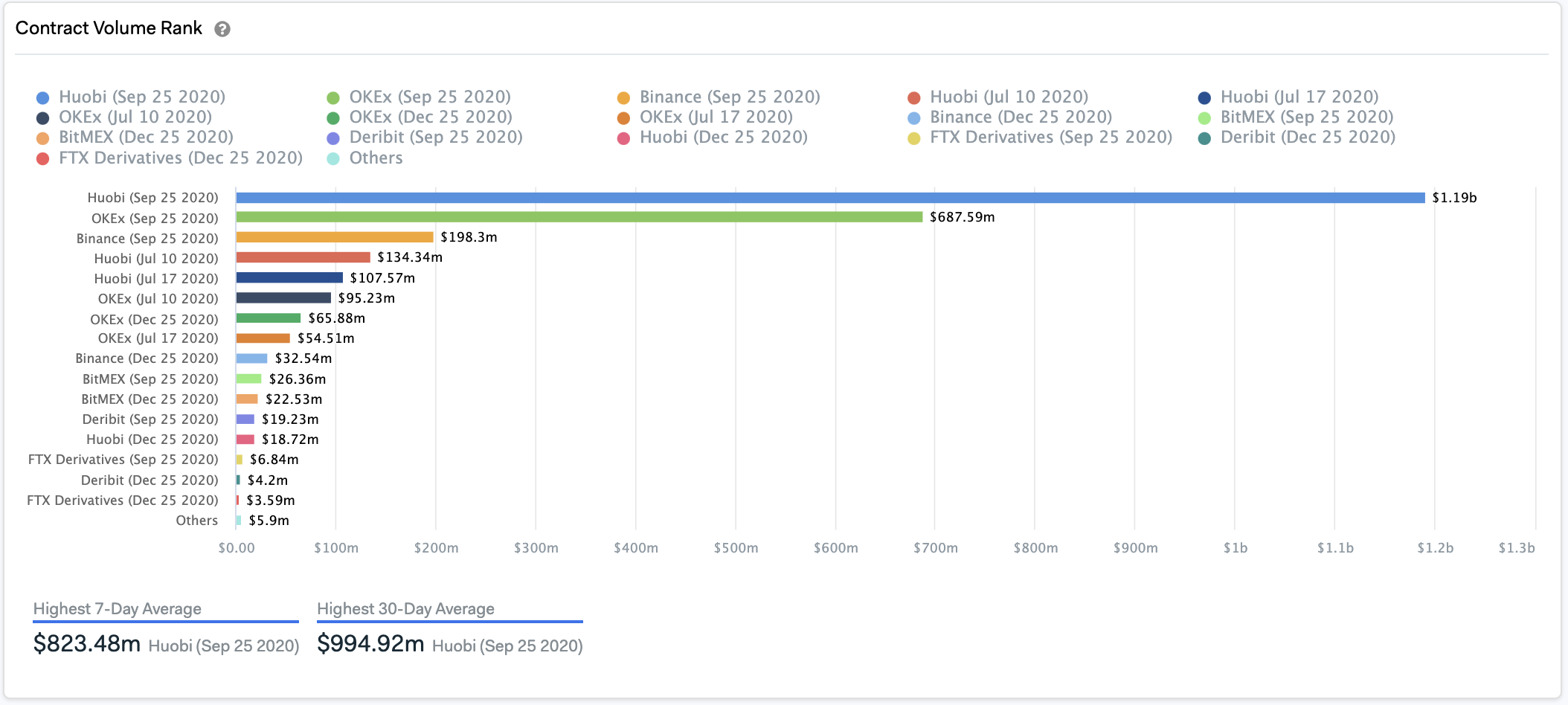Click the $18.72m value label
This screenshot has height=705, width=1568.
290,439
